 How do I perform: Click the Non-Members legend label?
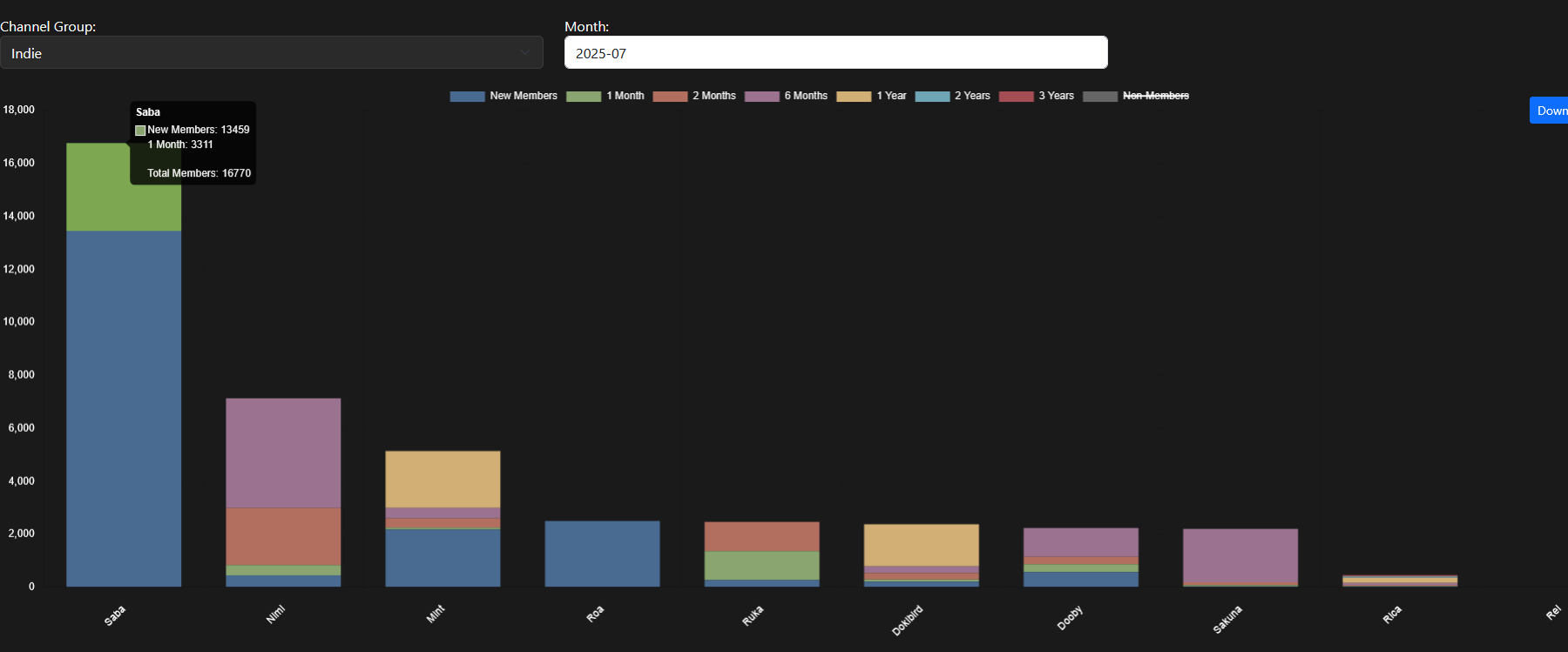click(x=1156, y=96)
